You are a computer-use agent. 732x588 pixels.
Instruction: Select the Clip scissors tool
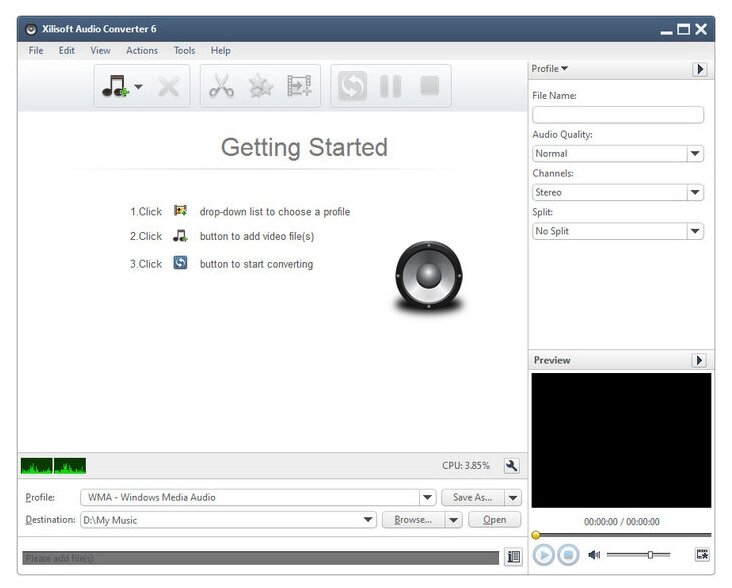pyautogui.click(x=221, y=86)
